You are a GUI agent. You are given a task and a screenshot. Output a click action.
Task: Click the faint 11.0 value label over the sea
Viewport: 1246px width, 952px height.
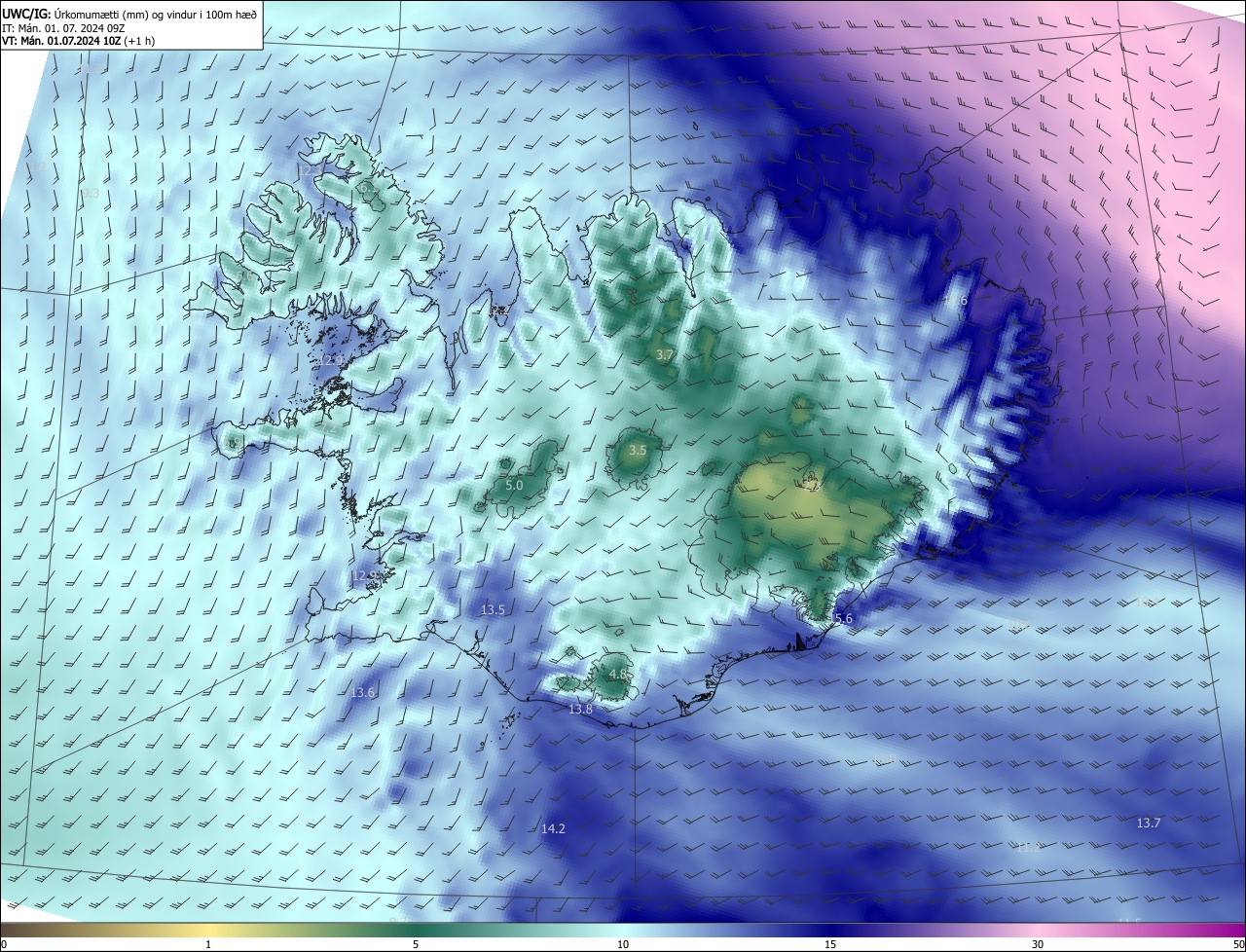point(884,759)
